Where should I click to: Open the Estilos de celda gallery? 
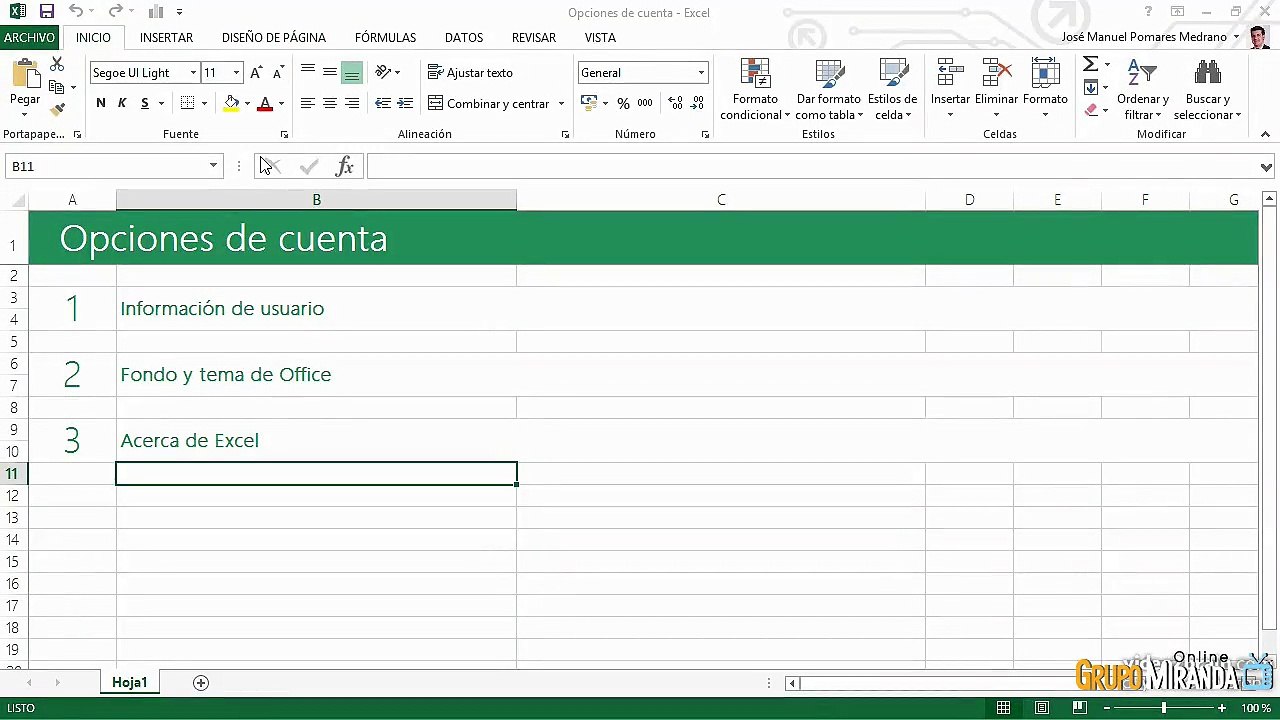click(x=892, y=89)
